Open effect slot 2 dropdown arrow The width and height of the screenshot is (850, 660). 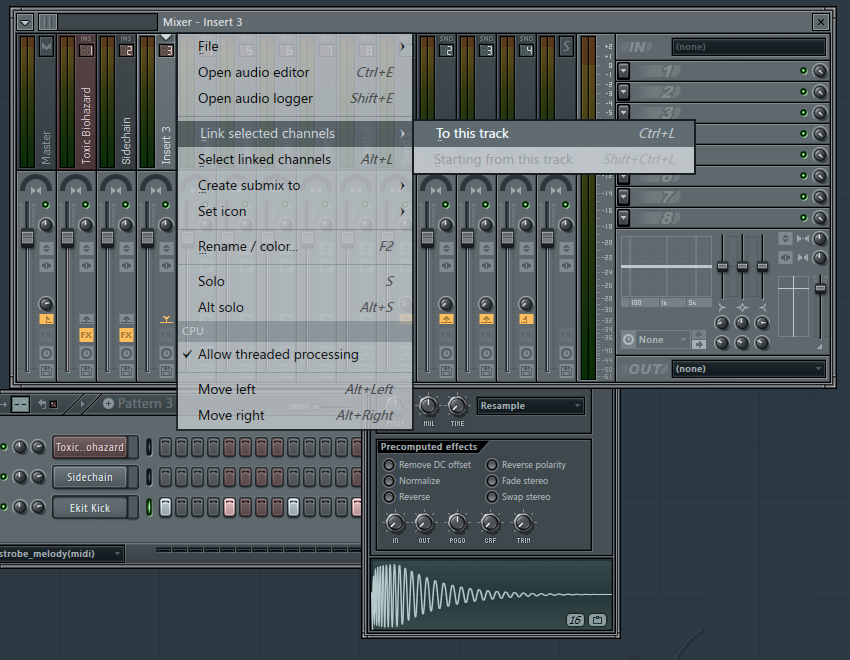tap(623, 92)
